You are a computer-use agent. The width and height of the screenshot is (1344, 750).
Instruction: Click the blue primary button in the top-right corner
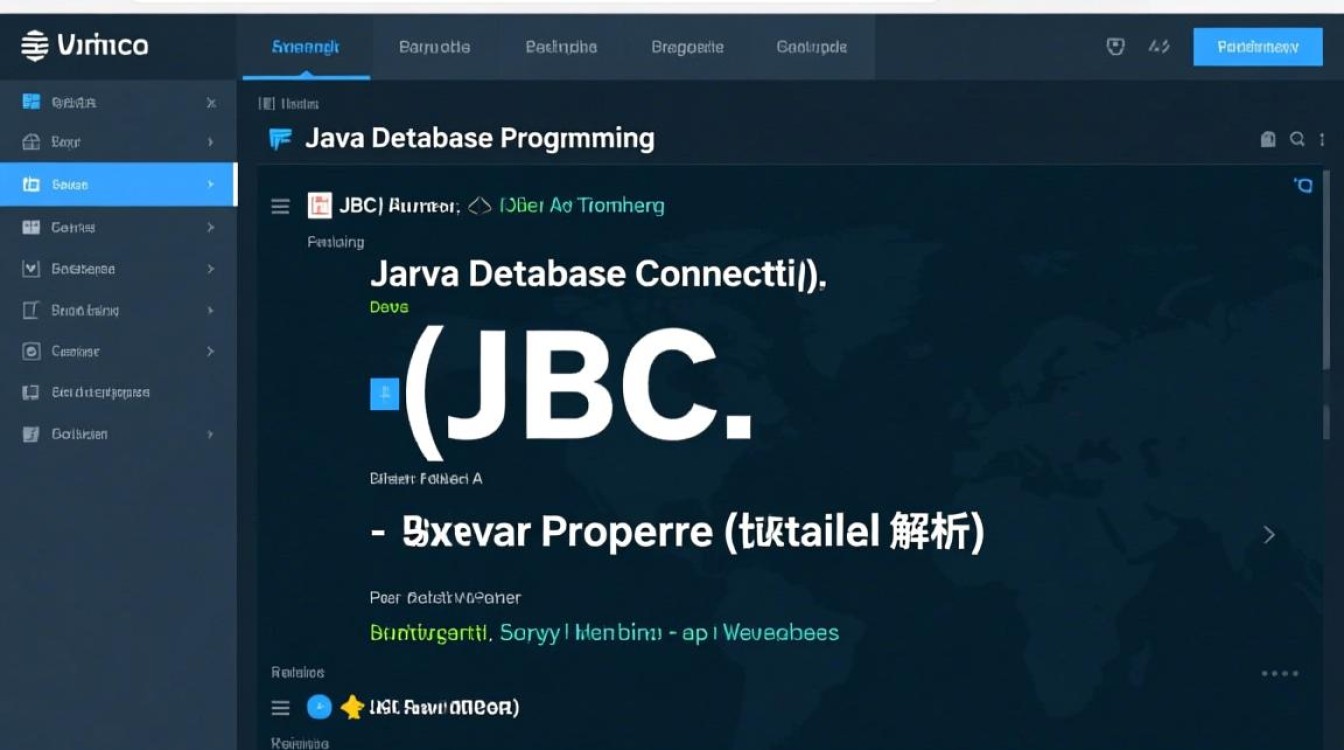point(1257,46)
